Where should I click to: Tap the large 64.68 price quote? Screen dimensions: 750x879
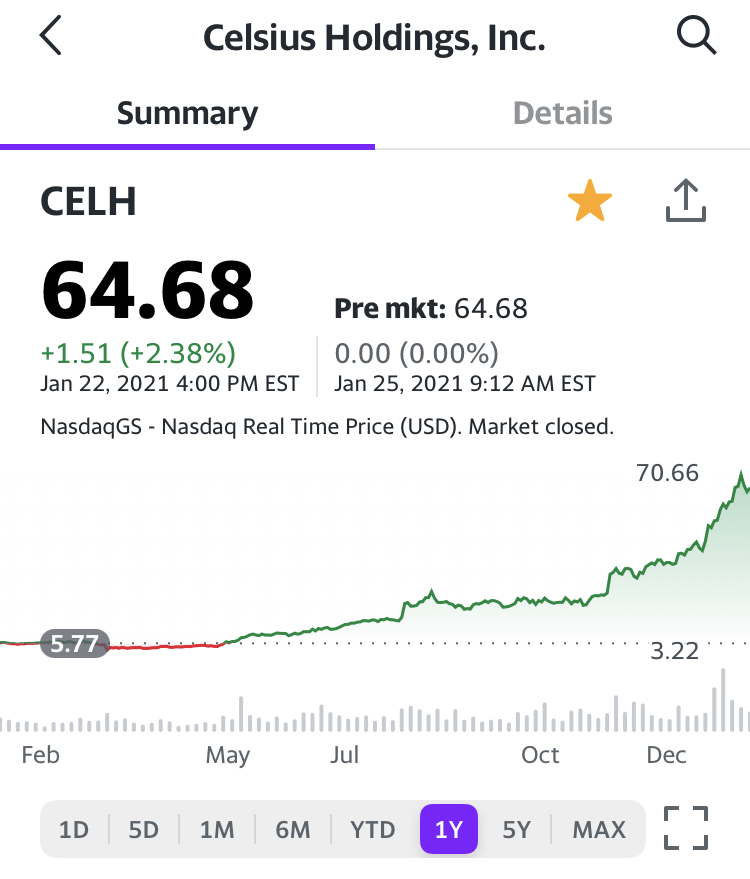147,290
